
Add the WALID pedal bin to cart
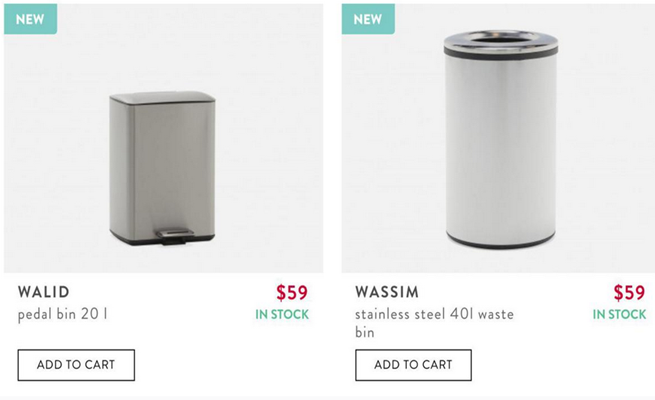[x=76, y=365]
